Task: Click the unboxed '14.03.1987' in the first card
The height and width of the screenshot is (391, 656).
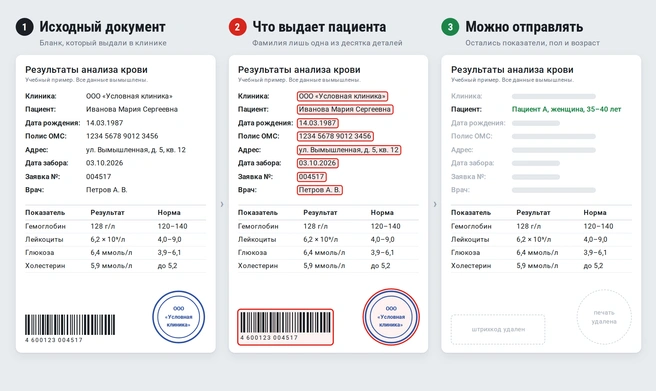Action: click(105, 123)
